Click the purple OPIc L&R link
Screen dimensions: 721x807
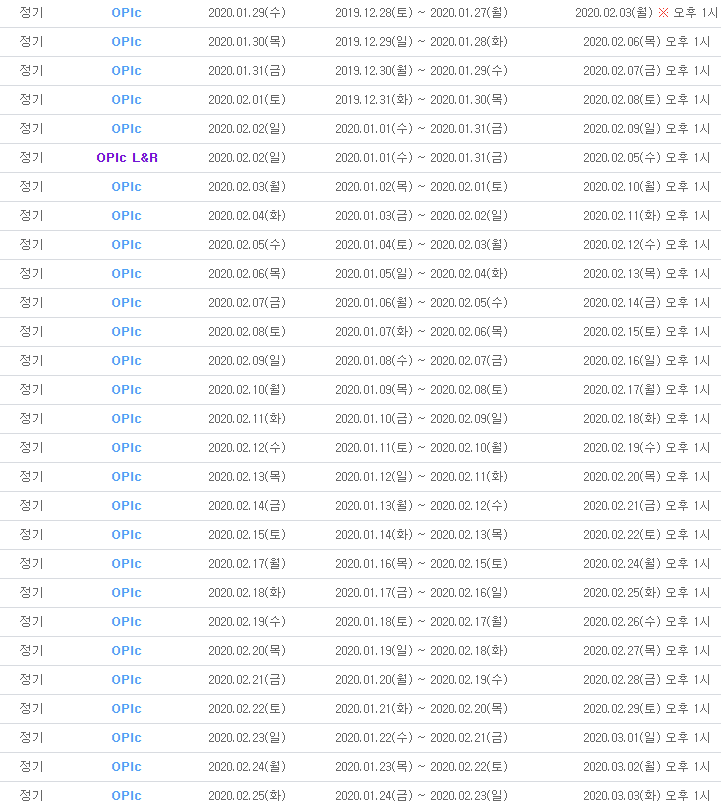[x=127, y=157]
